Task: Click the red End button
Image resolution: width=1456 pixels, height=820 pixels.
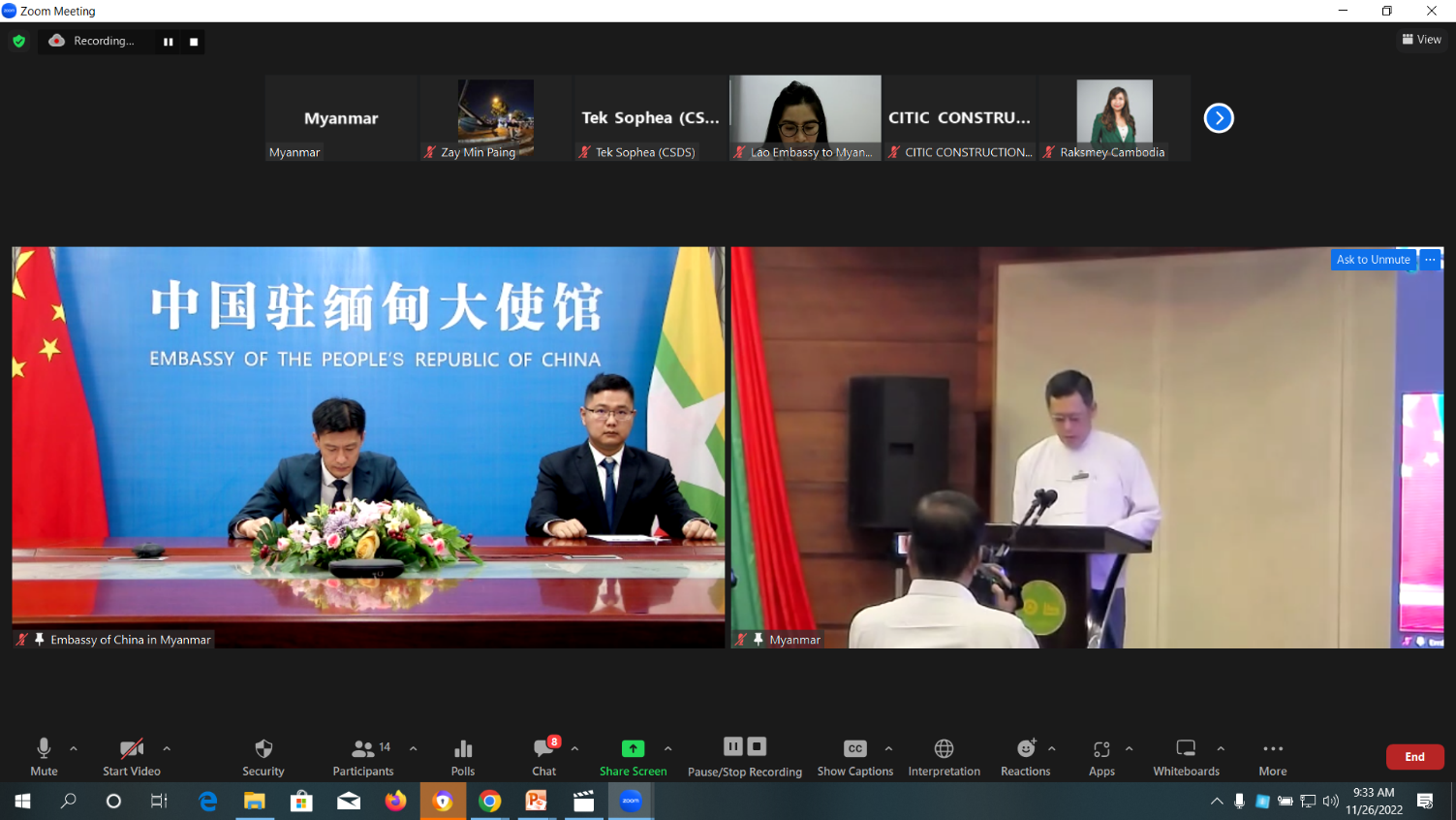Action: coord(1414,756)
